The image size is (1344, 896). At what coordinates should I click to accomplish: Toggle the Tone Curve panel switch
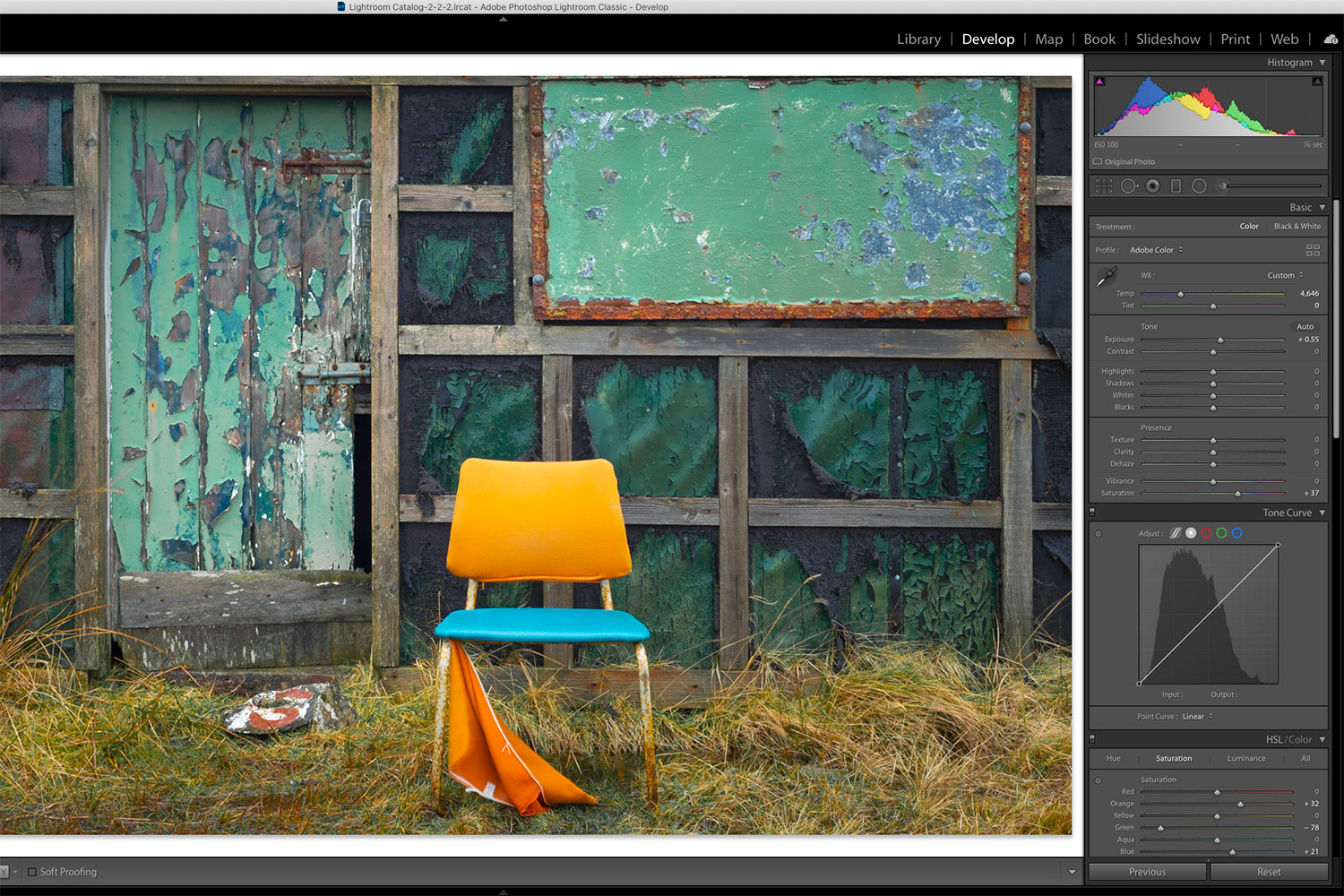pyautogui.click(x=1092, y=513)
